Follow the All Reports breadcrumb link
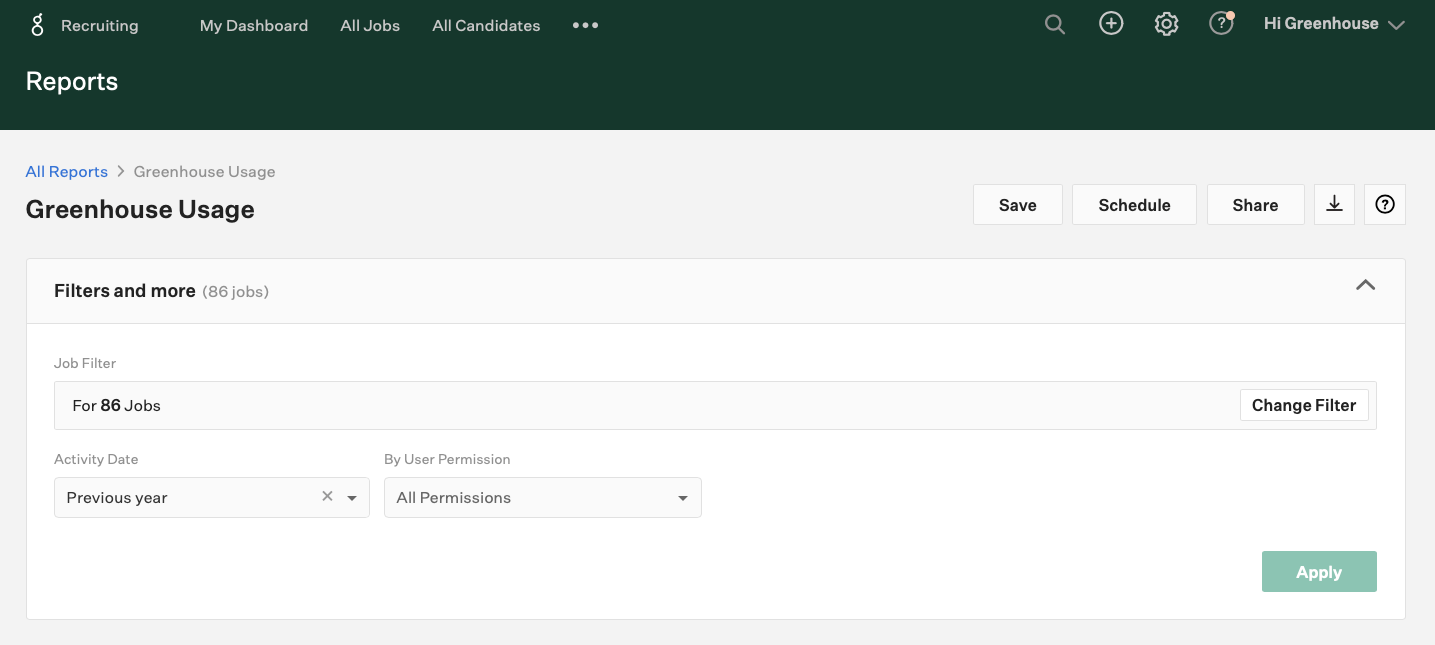1435x645 pixels. pyautogui.click(x=66, y=171)
